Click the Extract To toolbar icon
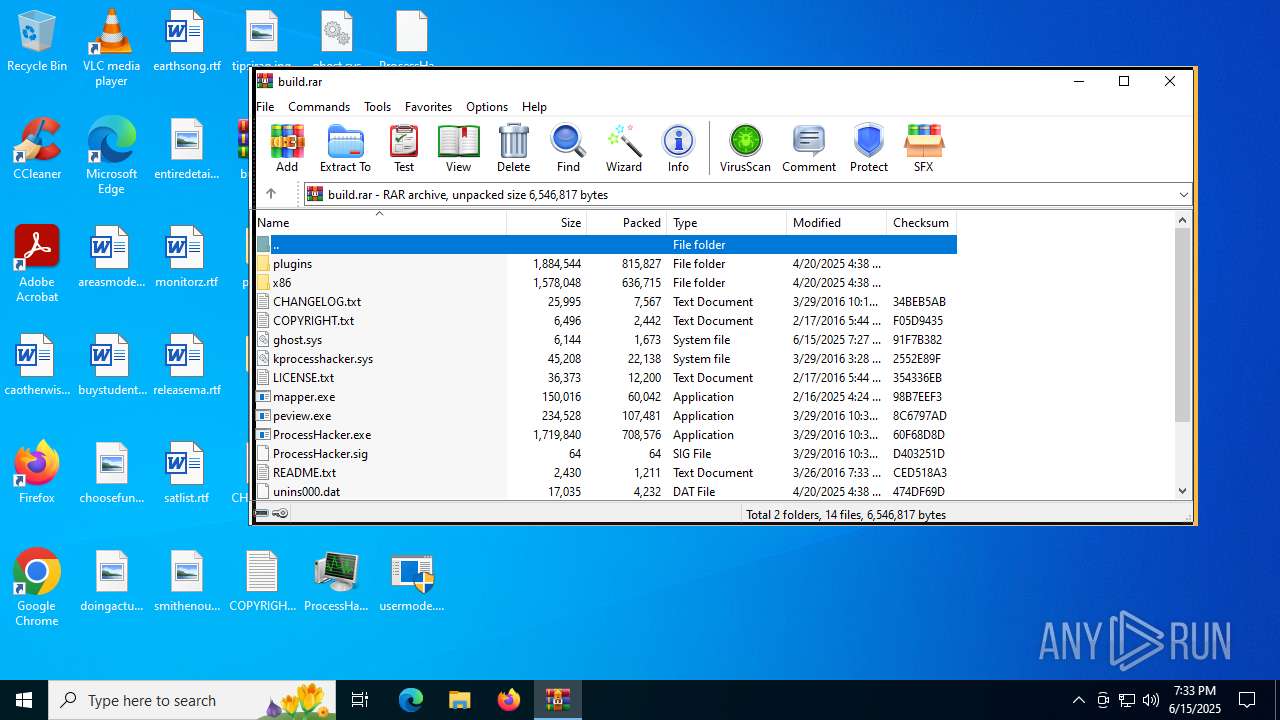The width and height of the screenshot is (1280, 720). [x=345, y=148]
